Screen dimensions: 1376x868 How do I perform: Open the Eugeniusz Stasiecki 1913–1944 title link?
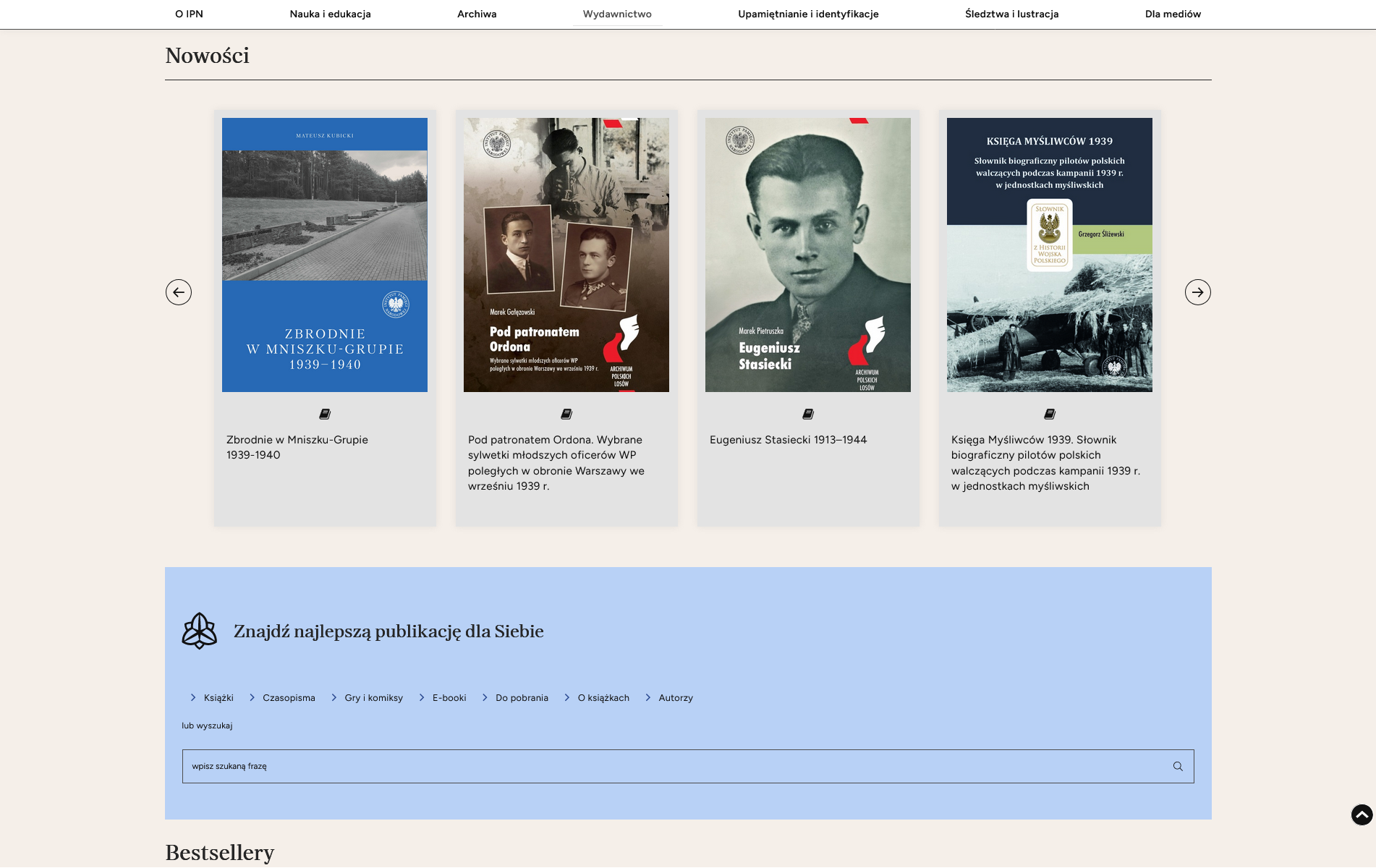click(788, 440)
